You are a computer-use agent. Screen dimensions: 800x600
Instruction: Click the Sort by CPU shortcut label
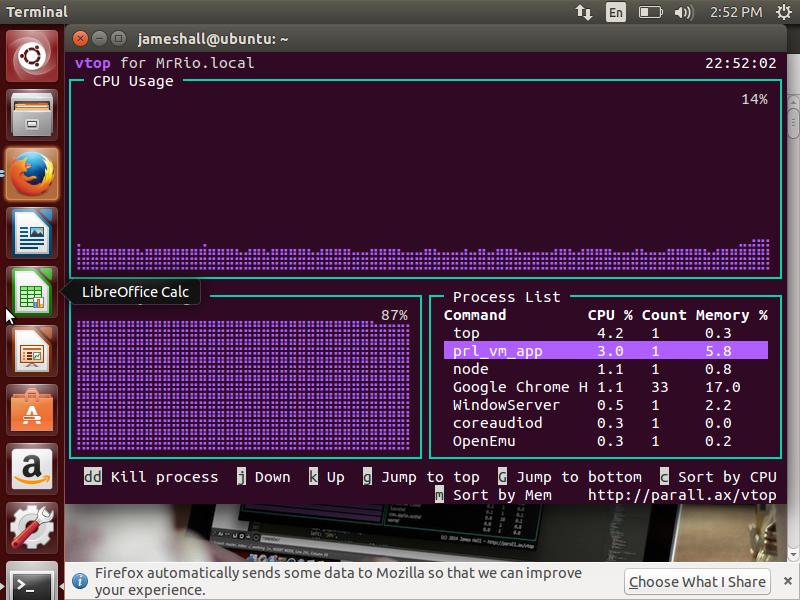pos(726,477)
